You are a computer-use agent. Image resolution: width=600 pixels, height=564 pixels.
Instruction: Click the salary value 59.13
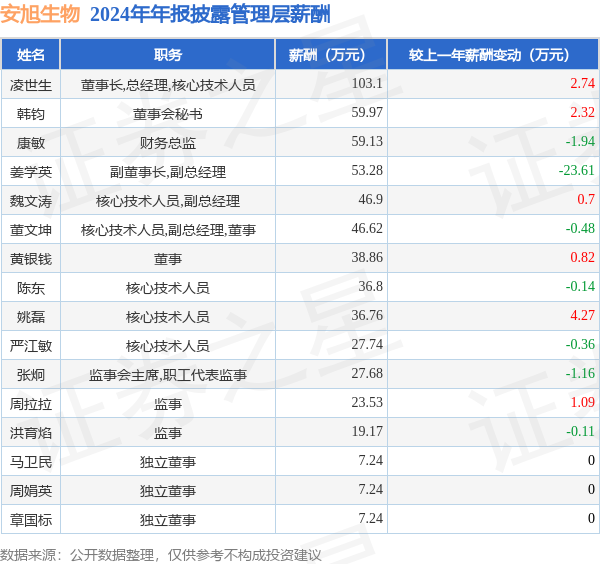[367, 142]
